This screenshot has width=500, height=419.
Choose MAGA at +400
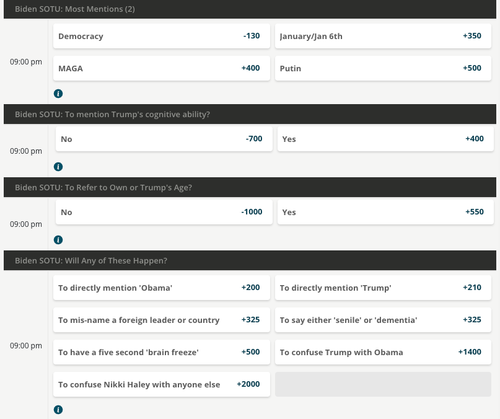[x=161, y=68]
